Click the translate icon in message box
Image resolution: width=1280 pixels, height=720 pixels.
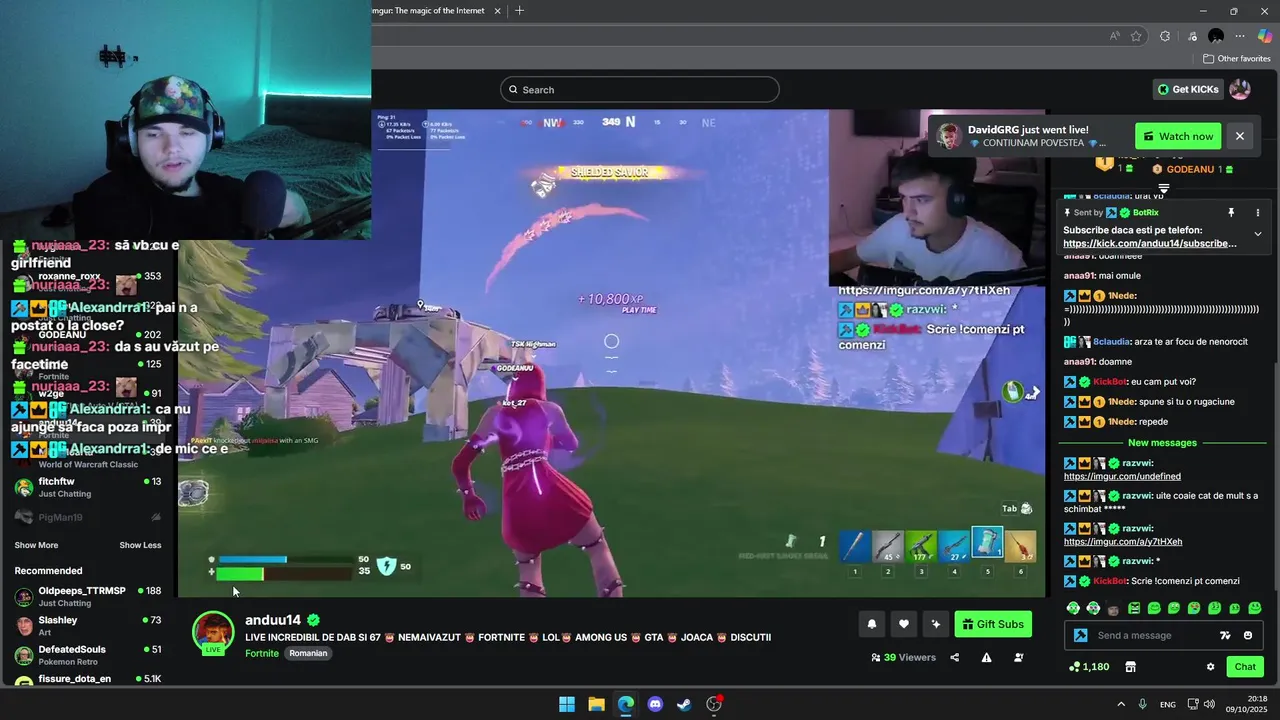coord(1225,635)
